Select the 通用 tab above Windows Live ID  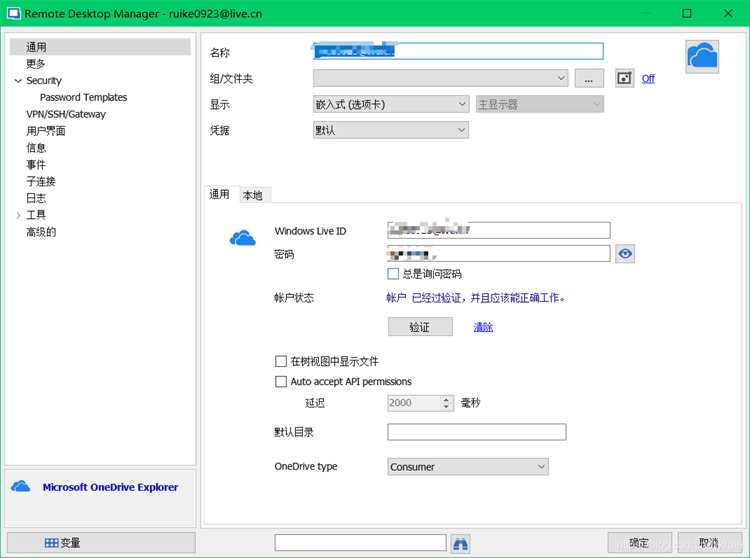pyautogui.click(x=219, y=194)
